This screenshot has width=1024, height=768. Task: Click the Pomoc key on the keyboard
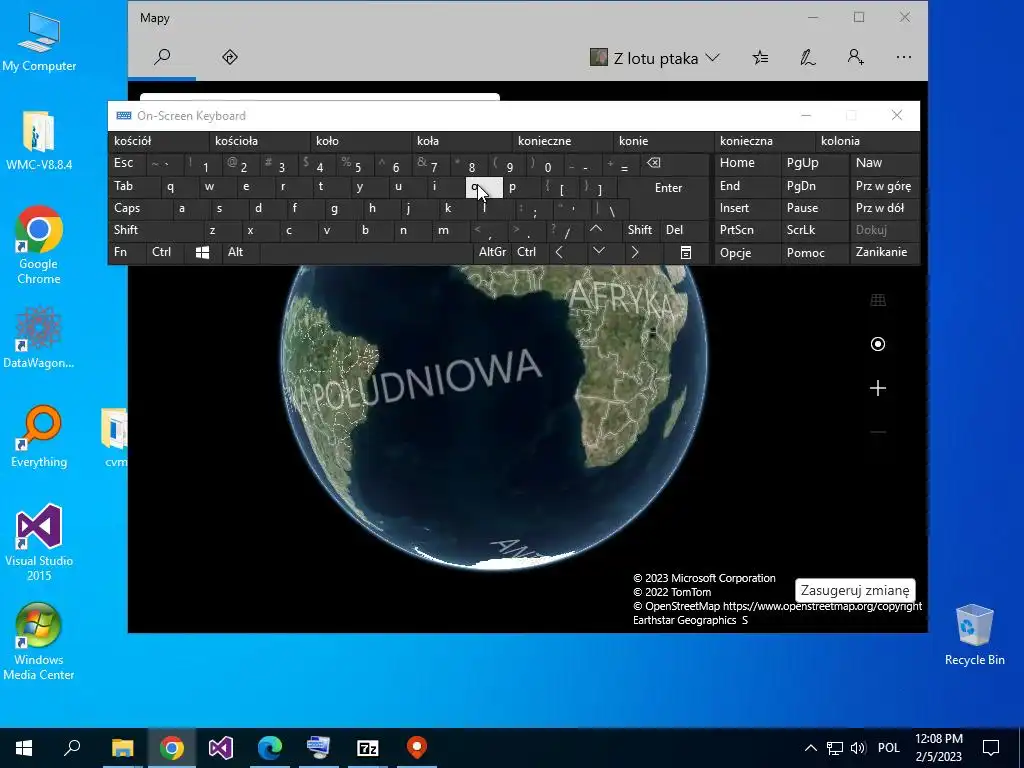coord(815,253)
